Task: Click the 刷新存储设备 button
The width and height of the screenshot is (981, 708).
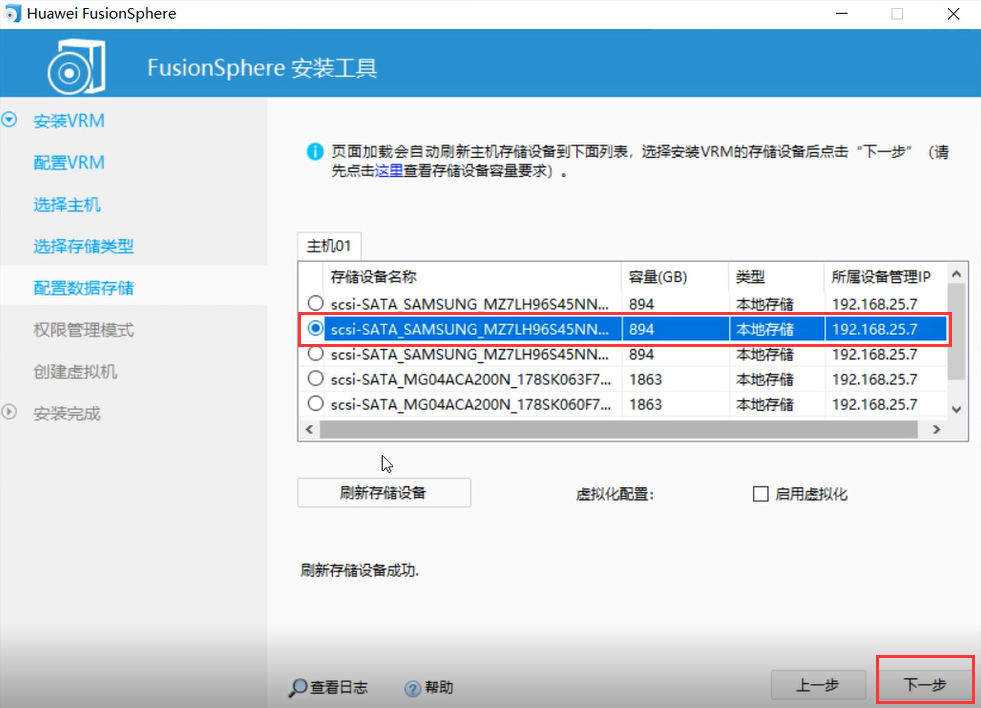Action: pos(384,493)
